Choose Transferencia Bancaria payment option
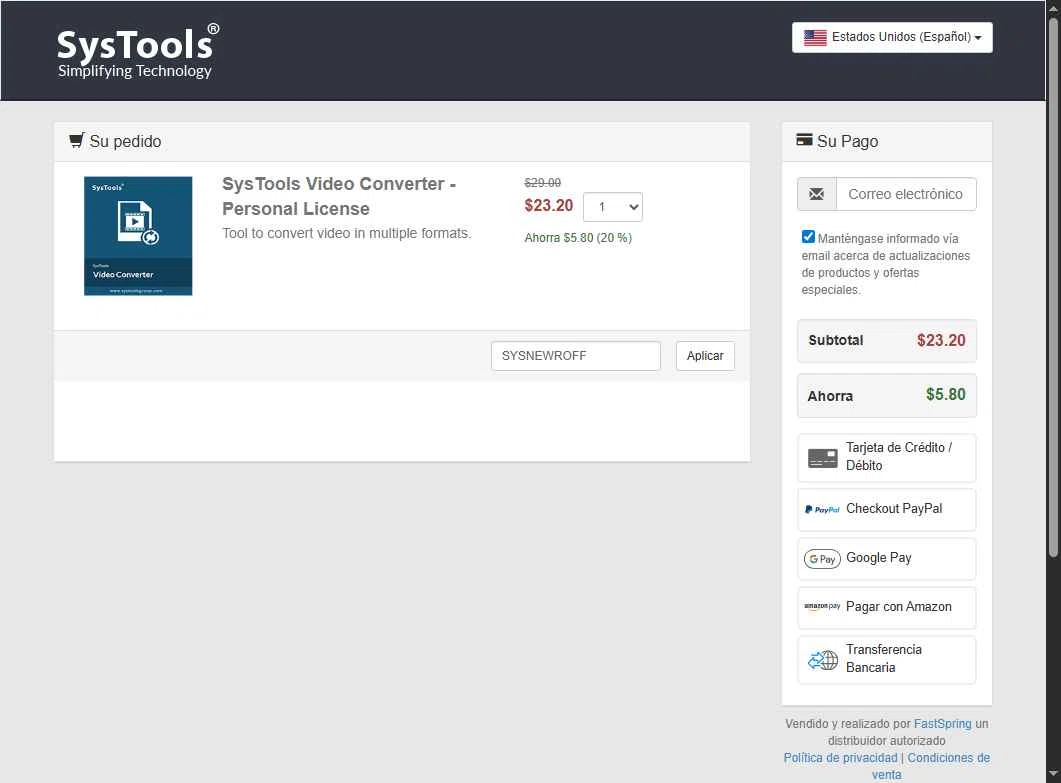 [886, 659]
